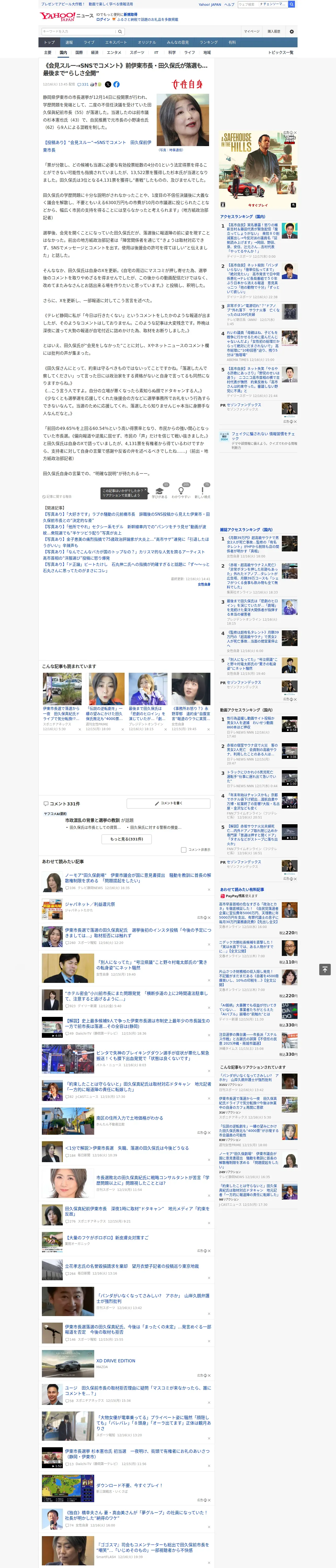Open 【投稿あり】"会見スルー" related link under photo
Image resolution: width=336 pixels, height=1568 pixels.
tap(97, 146)
